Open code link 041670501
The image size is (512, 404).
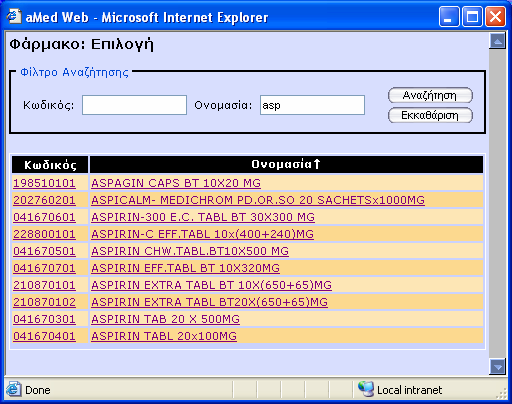[44, 251]
